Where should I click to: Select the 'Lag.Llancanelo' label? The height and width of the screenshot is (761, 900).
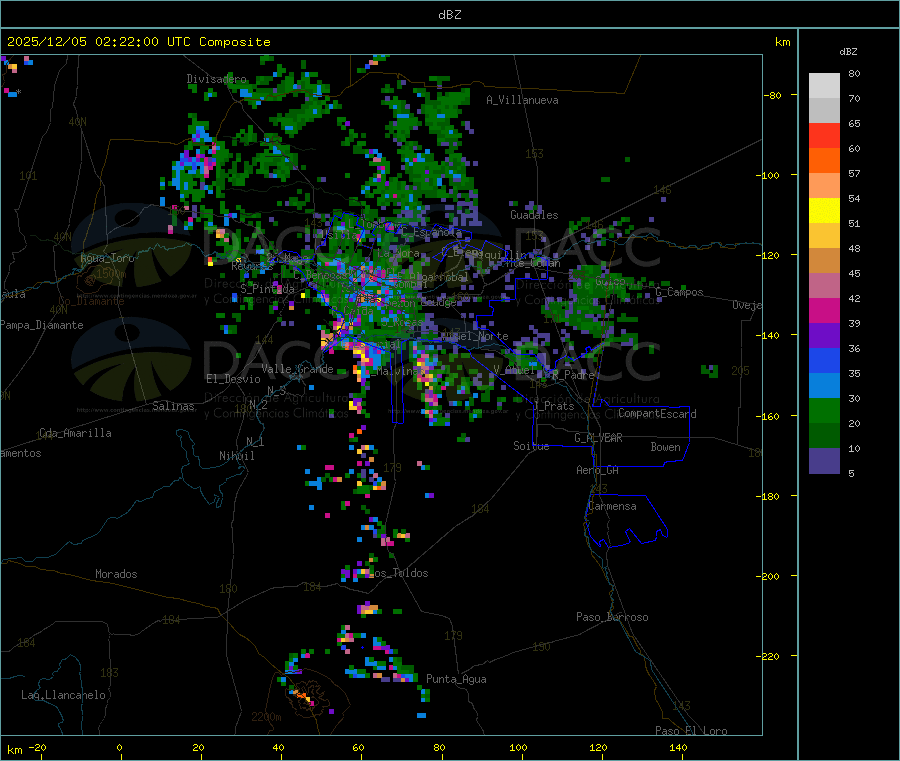[x=63, y=696]
